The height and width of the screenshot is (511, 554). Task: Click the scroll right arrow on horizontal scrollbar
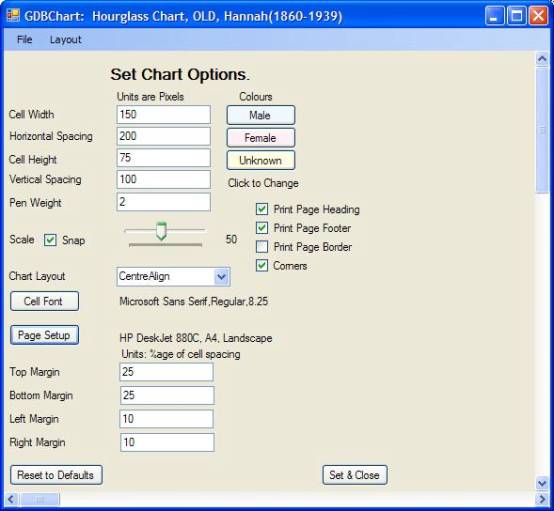pyautogui.click(x=542, y=499)
